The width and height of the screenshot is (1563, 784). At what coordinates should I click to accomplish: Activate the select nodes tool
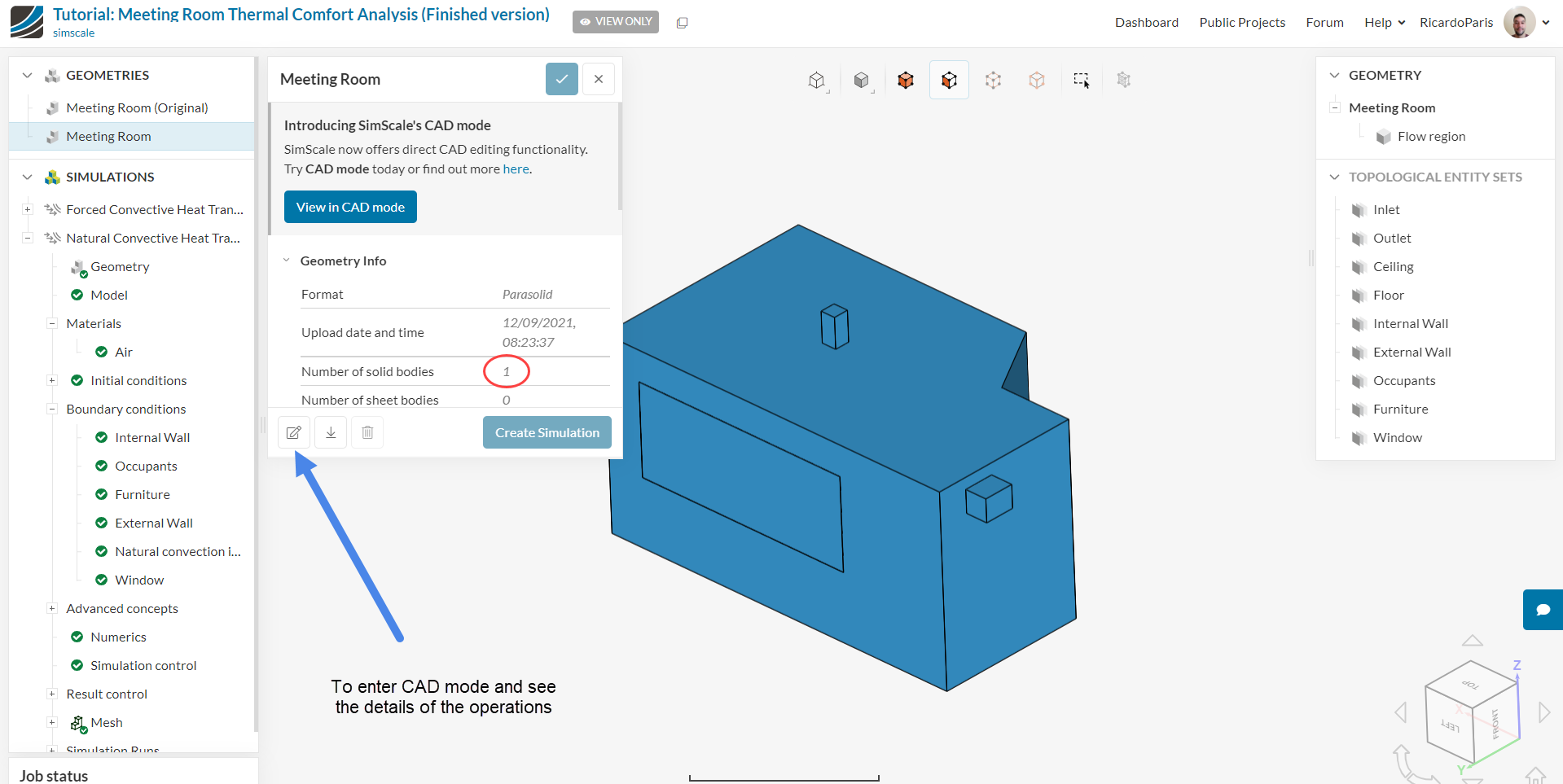[x=1037, y=80]
